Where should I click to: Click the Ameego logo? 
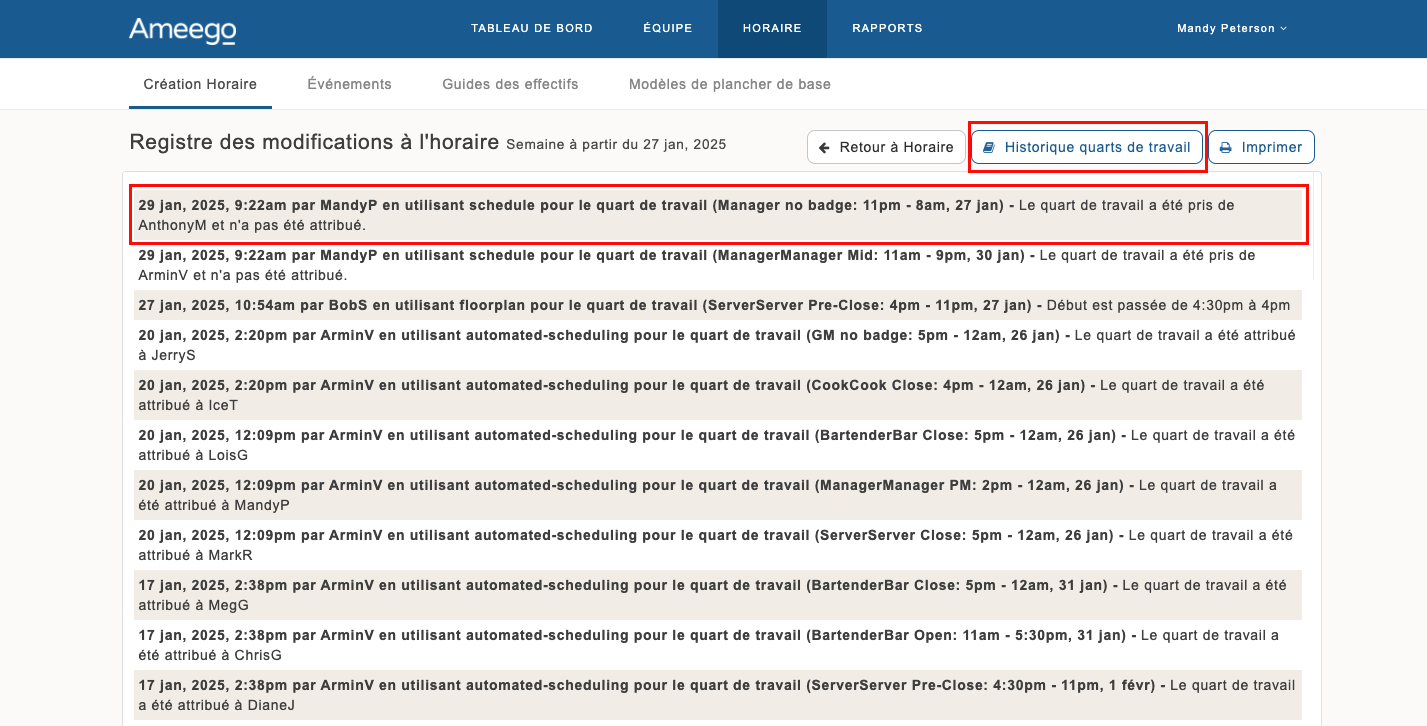(x=182, y=30)
